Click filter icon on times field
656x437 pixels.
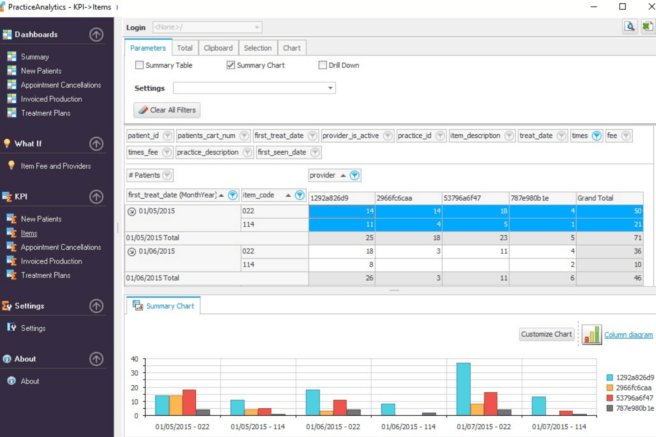point(597,135)
